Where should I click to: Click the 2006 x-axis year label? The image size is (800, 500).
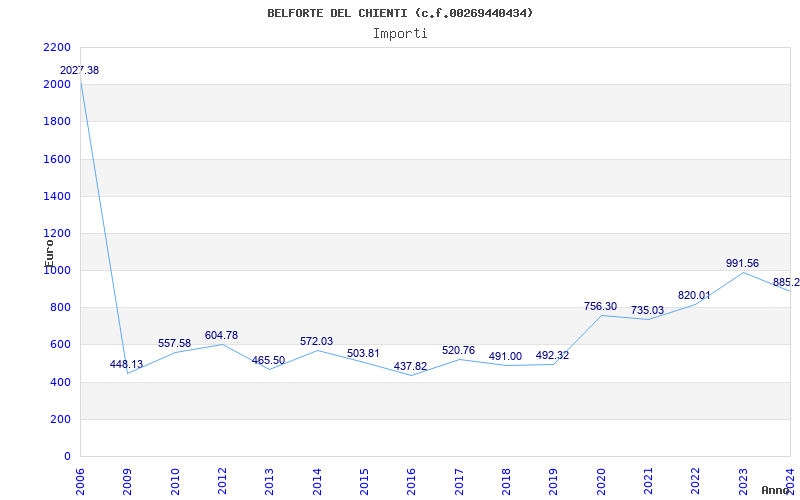pyautogui.click(x=80, y=482)
